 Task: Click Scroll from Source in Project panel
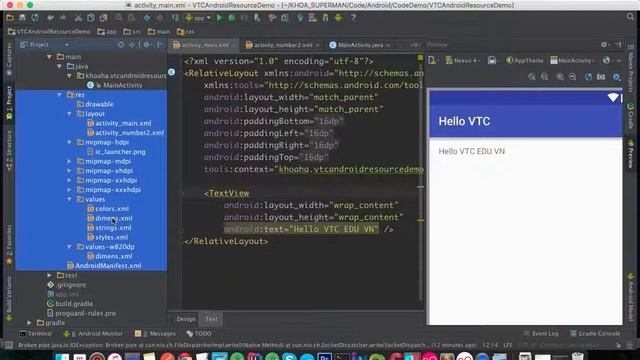(121, 44)
